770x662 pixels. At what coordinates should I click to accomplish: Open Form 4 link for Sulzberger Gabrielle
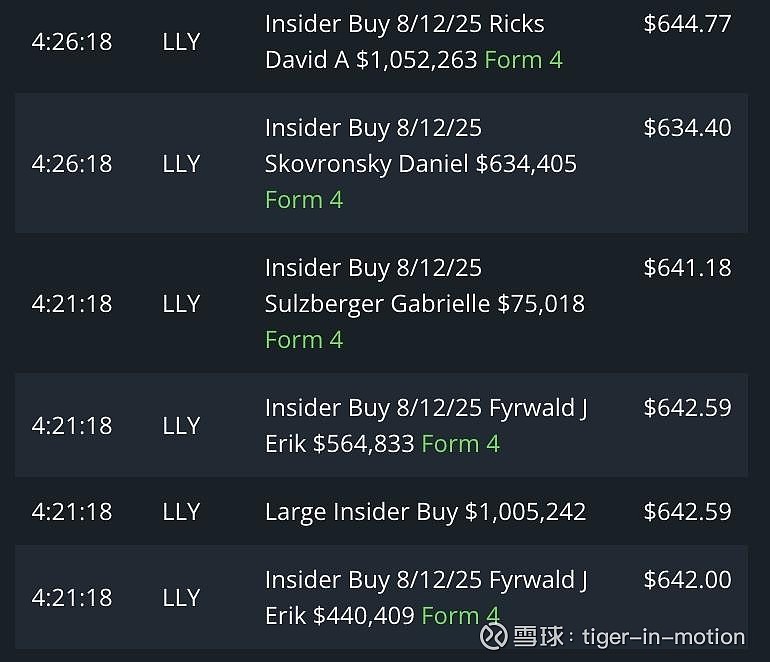304,340
